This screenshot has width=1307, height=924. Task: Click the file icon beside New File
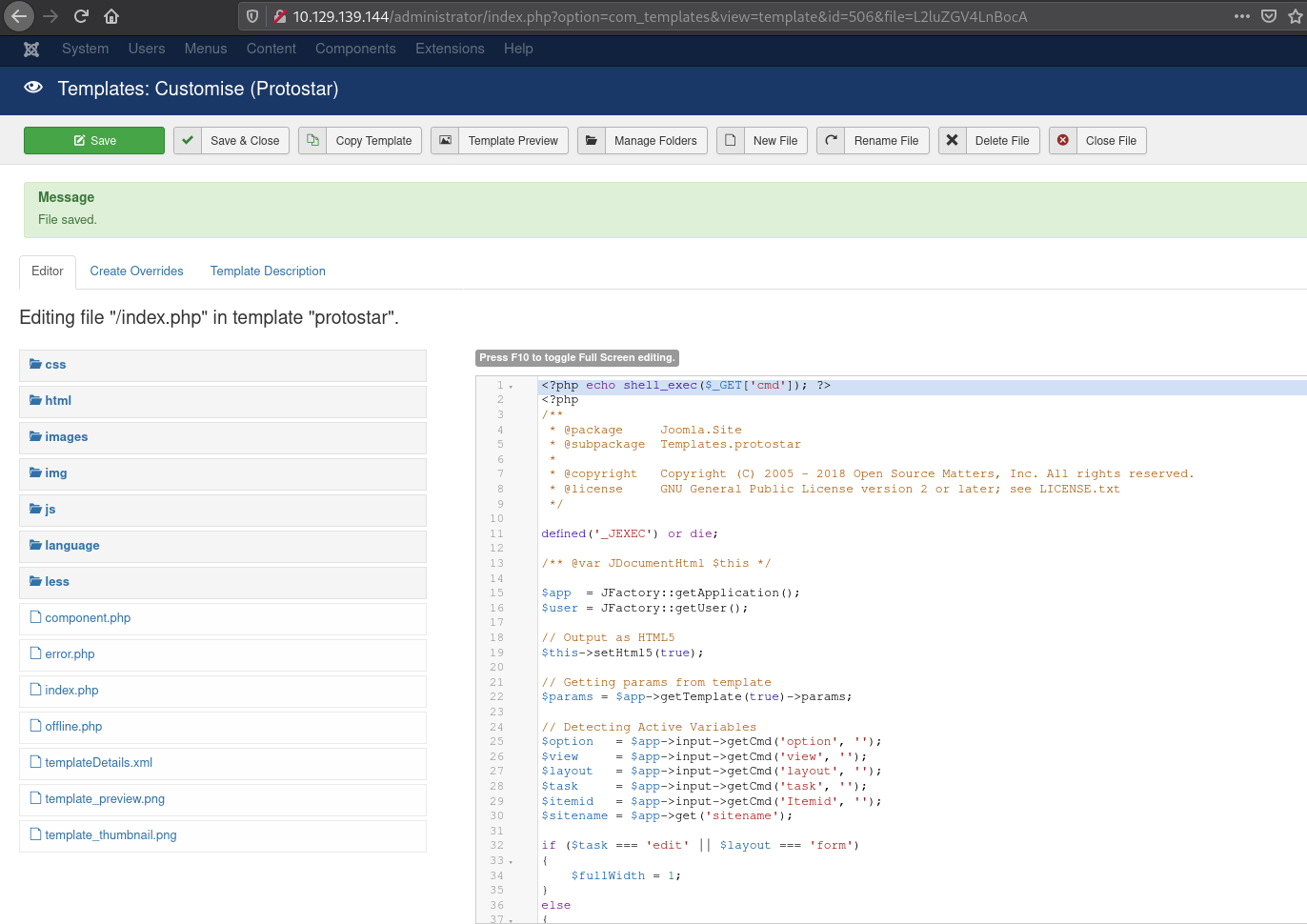click(731, 140)
